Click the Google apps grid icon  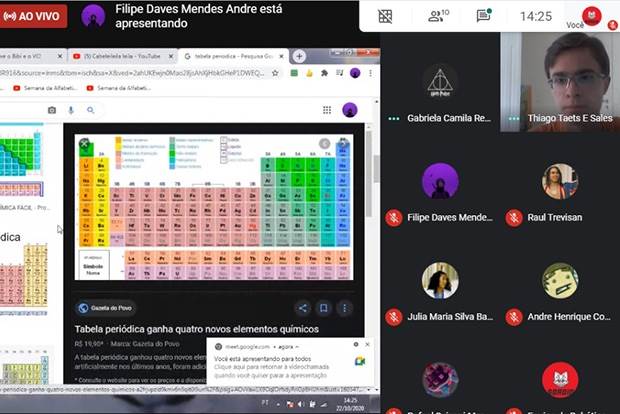tap(326, 110)
